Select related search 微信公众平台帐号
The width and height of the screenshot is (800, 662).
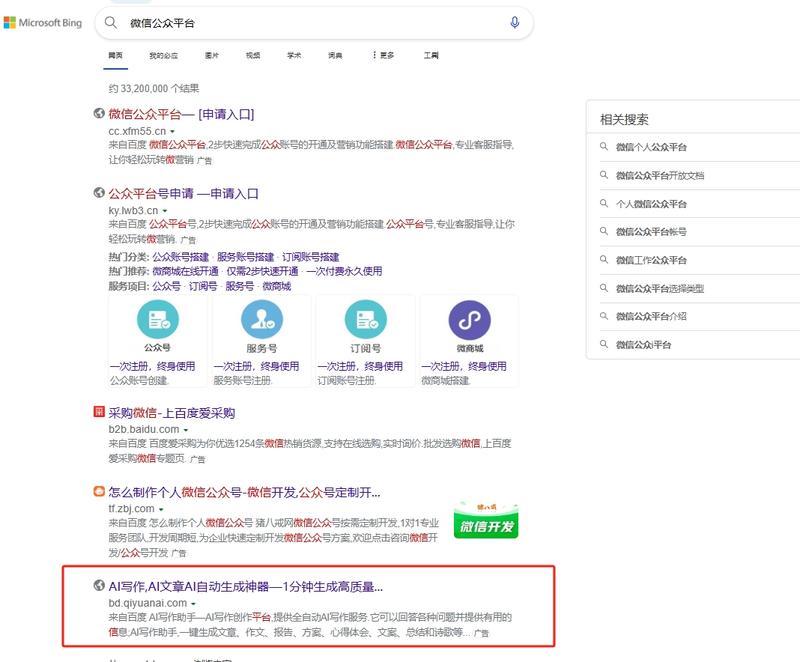(x=651, y=232)
